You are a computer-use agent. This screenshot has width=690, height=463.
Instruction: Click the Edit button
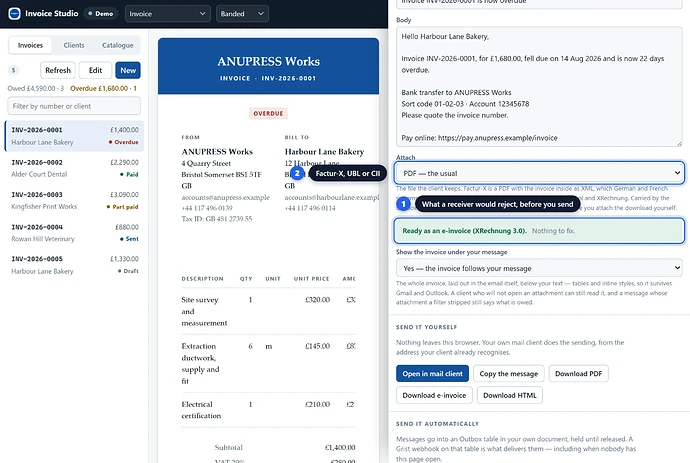95,70
